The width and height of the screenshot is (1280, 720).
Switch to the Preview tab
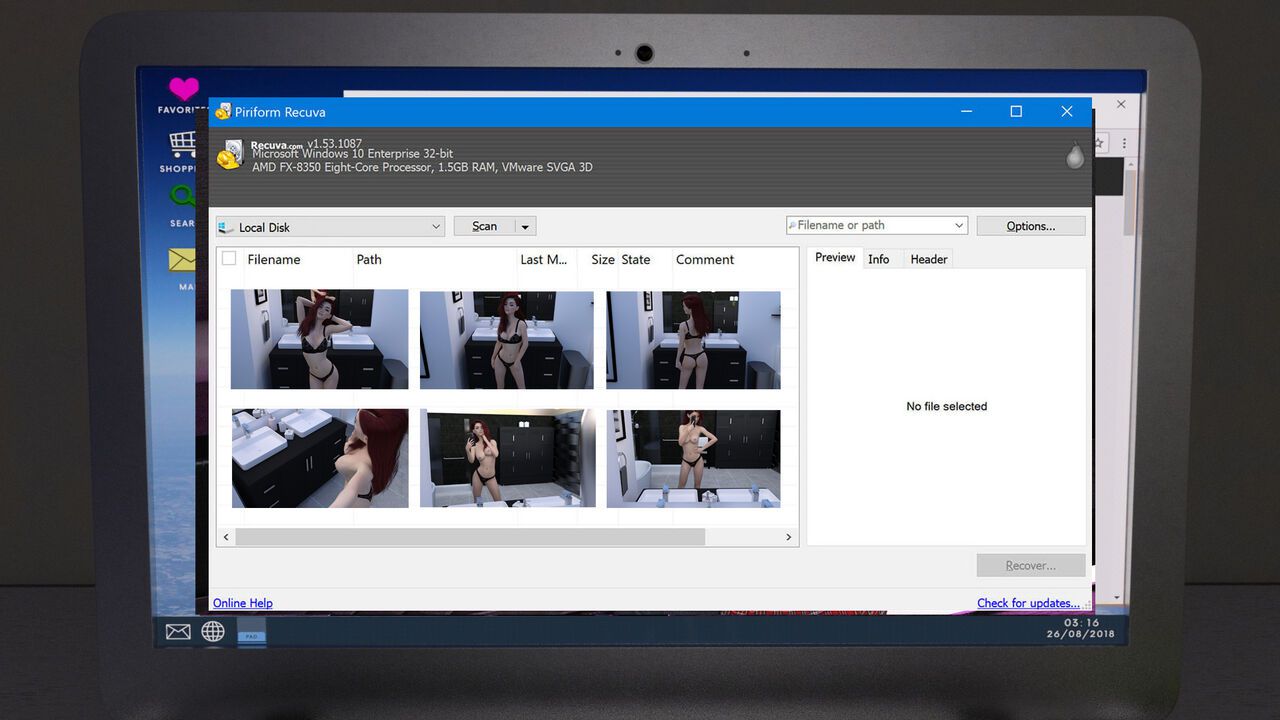click(x=835, y=257)
